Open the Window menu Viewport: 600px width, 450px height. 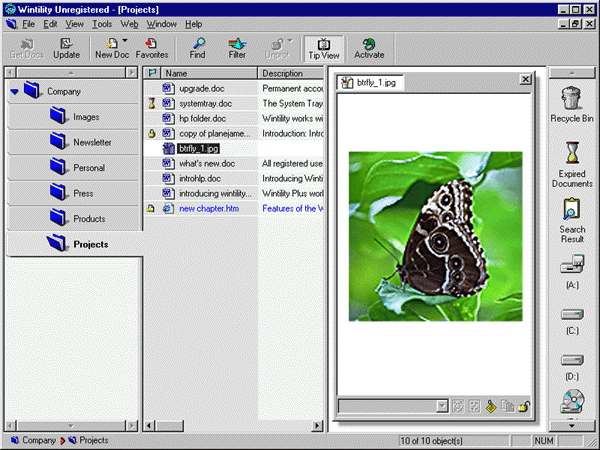pyautogui.click(x=163, y=23)
